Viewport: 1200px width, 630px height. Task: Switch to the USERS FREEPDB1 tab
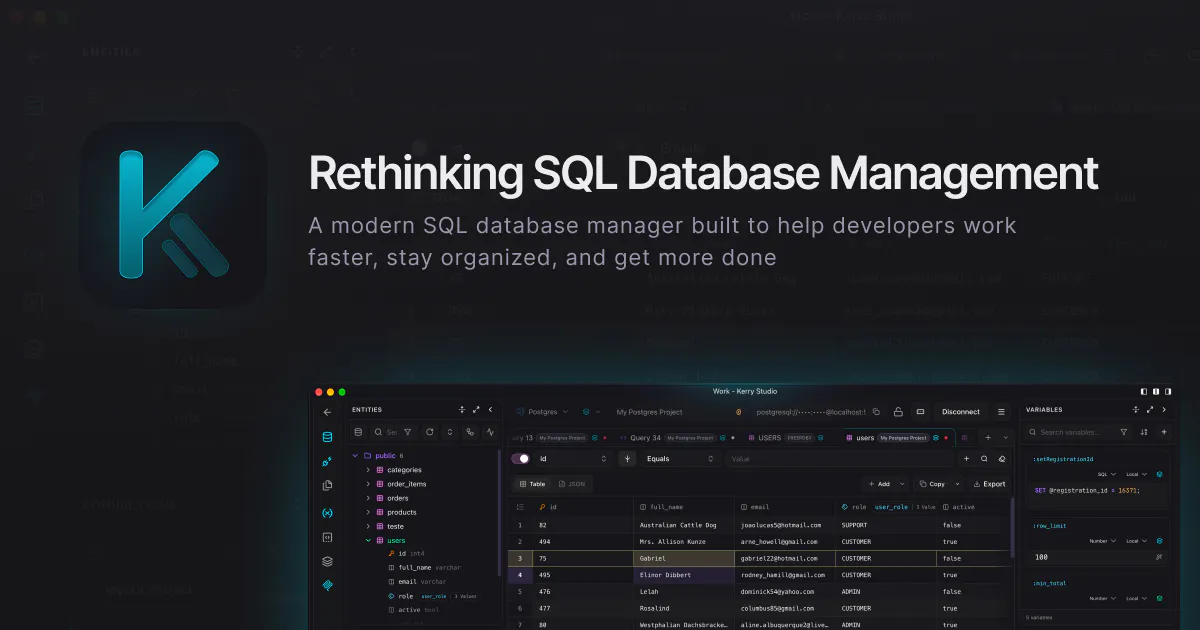coord(785,437)
